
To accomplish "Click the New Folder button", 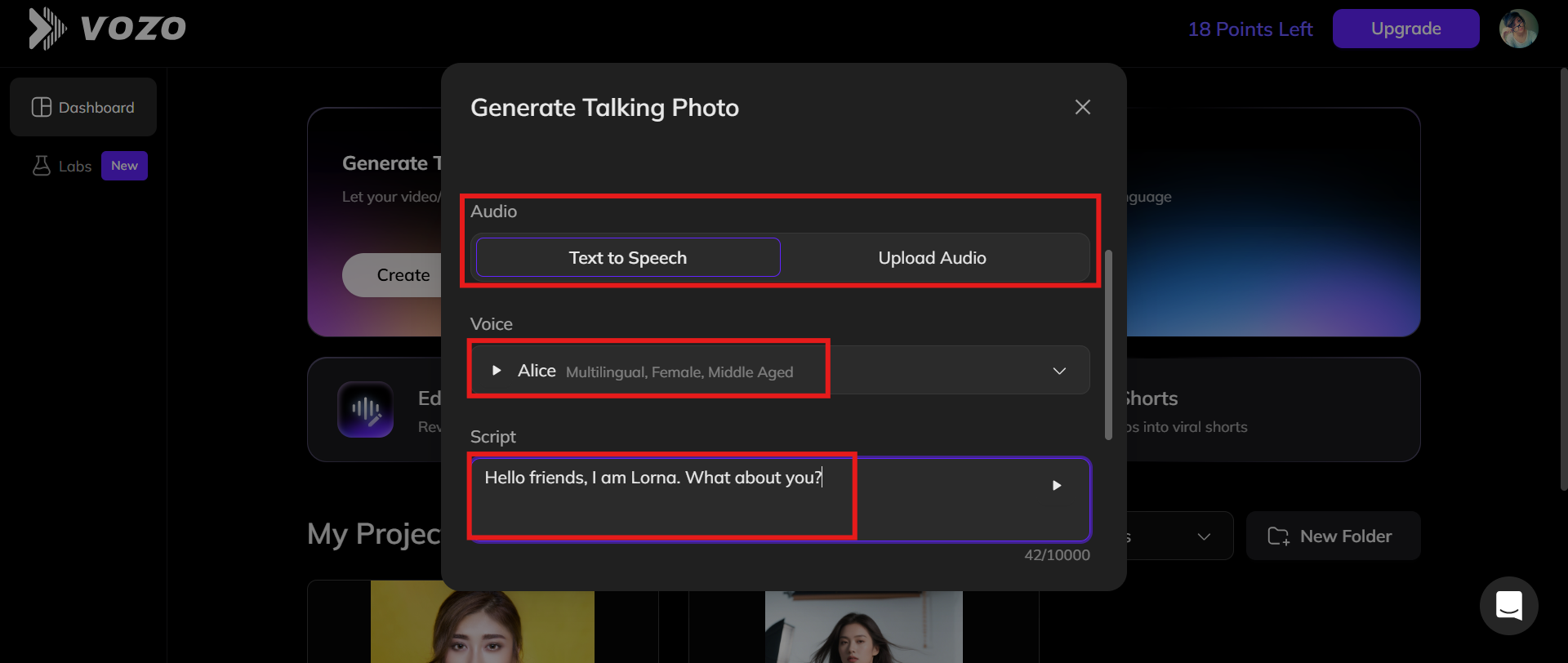I will pos(1333,536).
